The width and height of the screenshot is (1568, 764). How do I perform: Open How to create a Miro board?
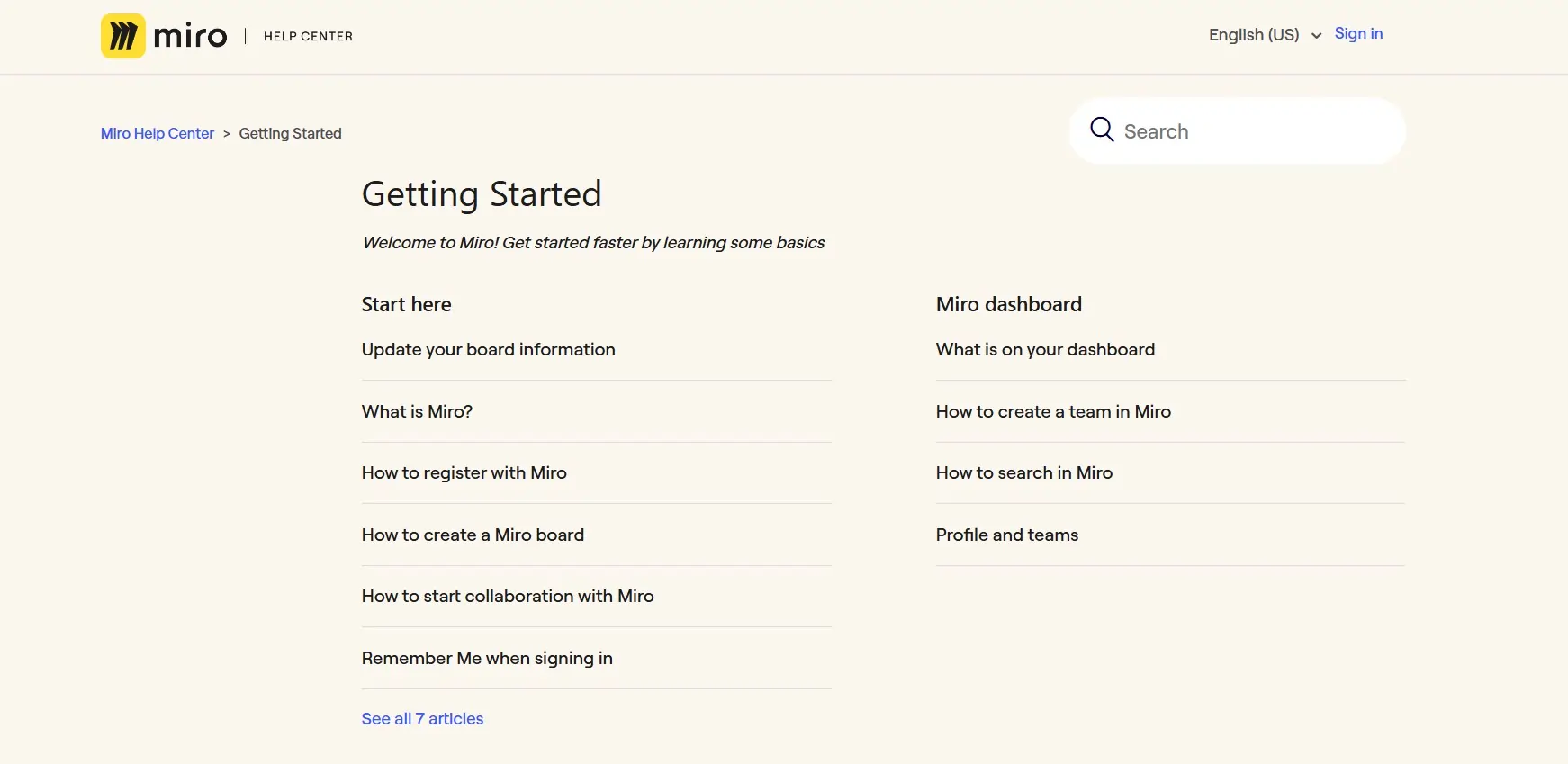[473, 535]
